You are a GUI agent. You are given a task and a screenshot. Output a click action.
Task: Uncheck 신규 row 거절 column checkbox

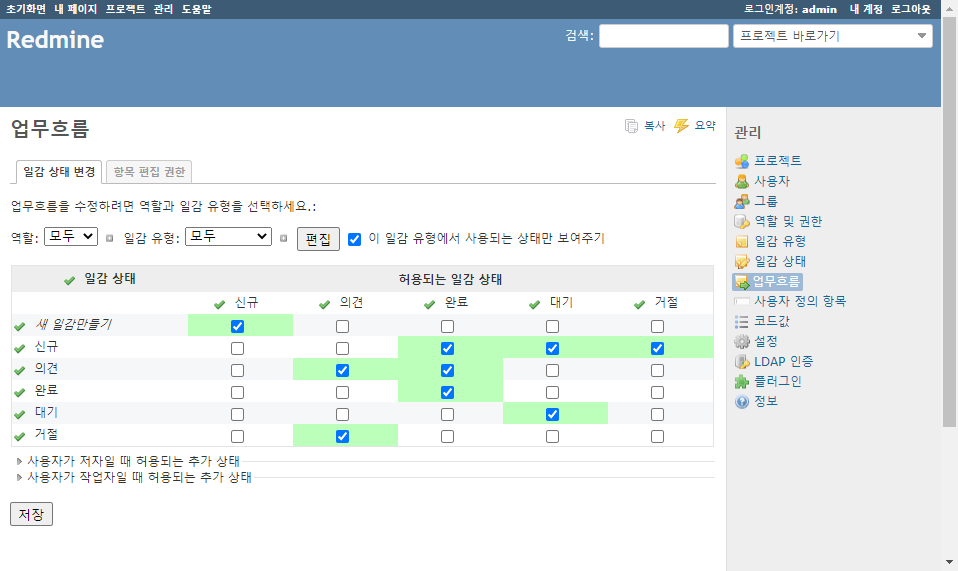point(657,349)
